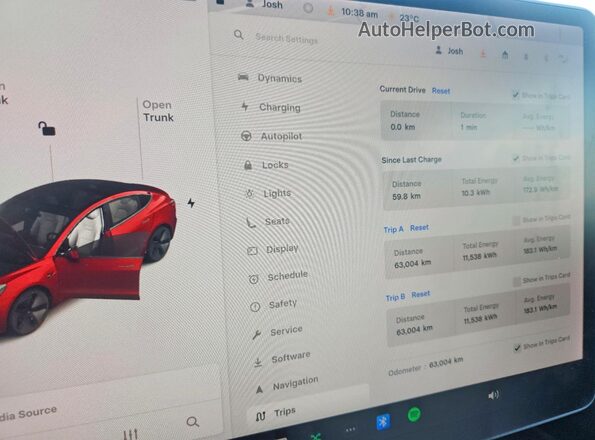Open Spotify app in bottom dock
This screenshot has width=595, height=440.
pos(414,414)
